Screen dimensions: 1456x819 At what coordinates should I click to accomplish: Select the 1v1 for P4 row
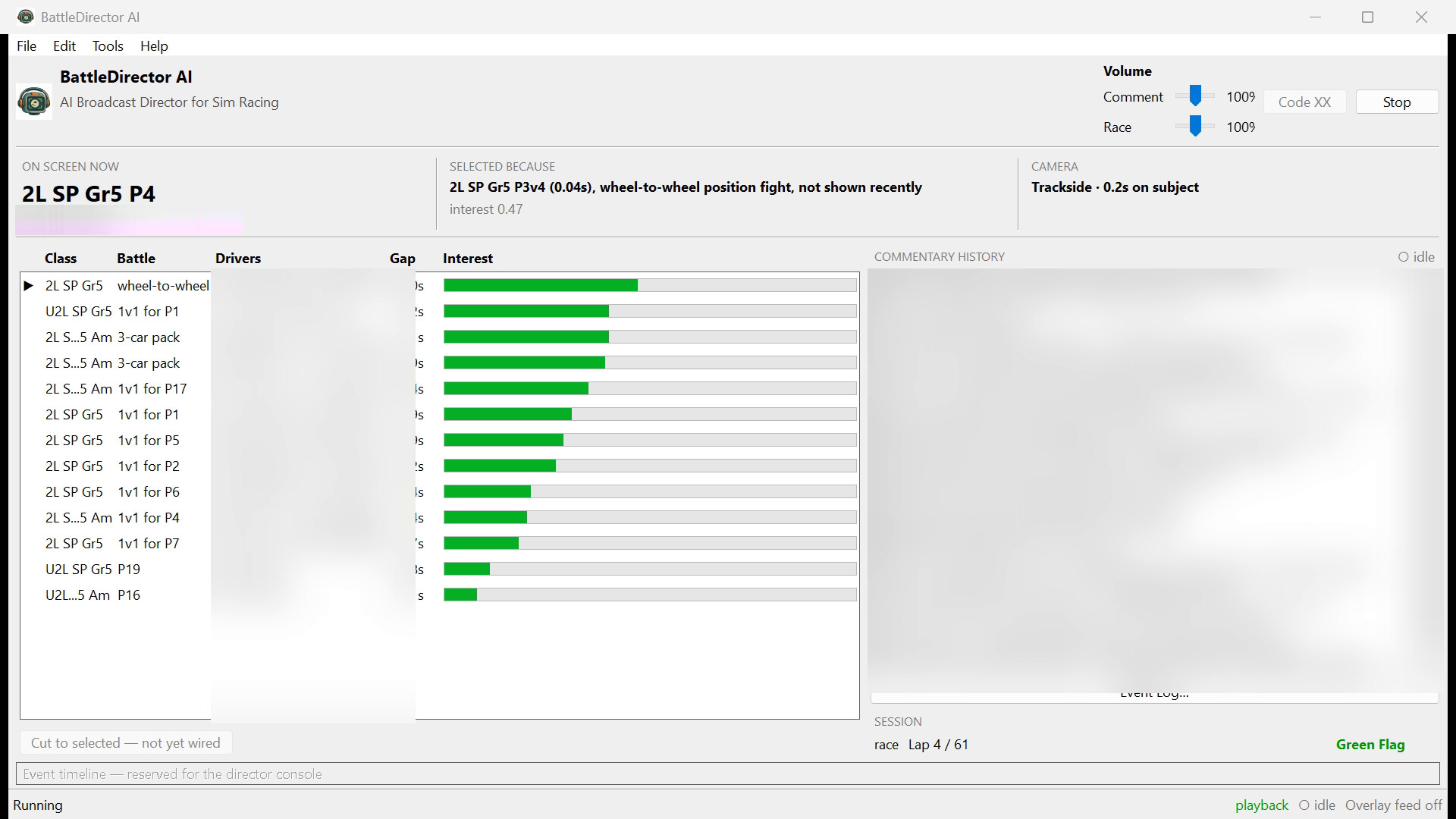coord(440,518)
